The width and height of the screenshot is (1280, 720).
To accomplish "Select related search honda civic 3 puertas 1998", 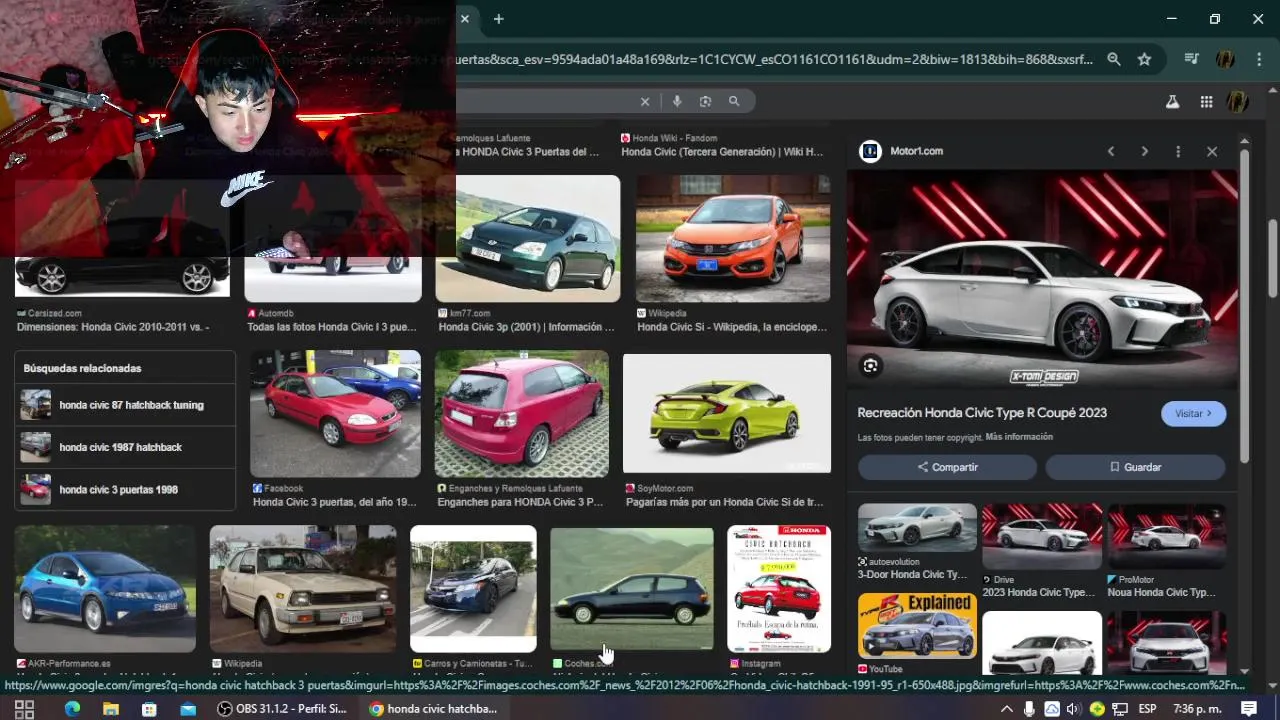I will point(125,489).
